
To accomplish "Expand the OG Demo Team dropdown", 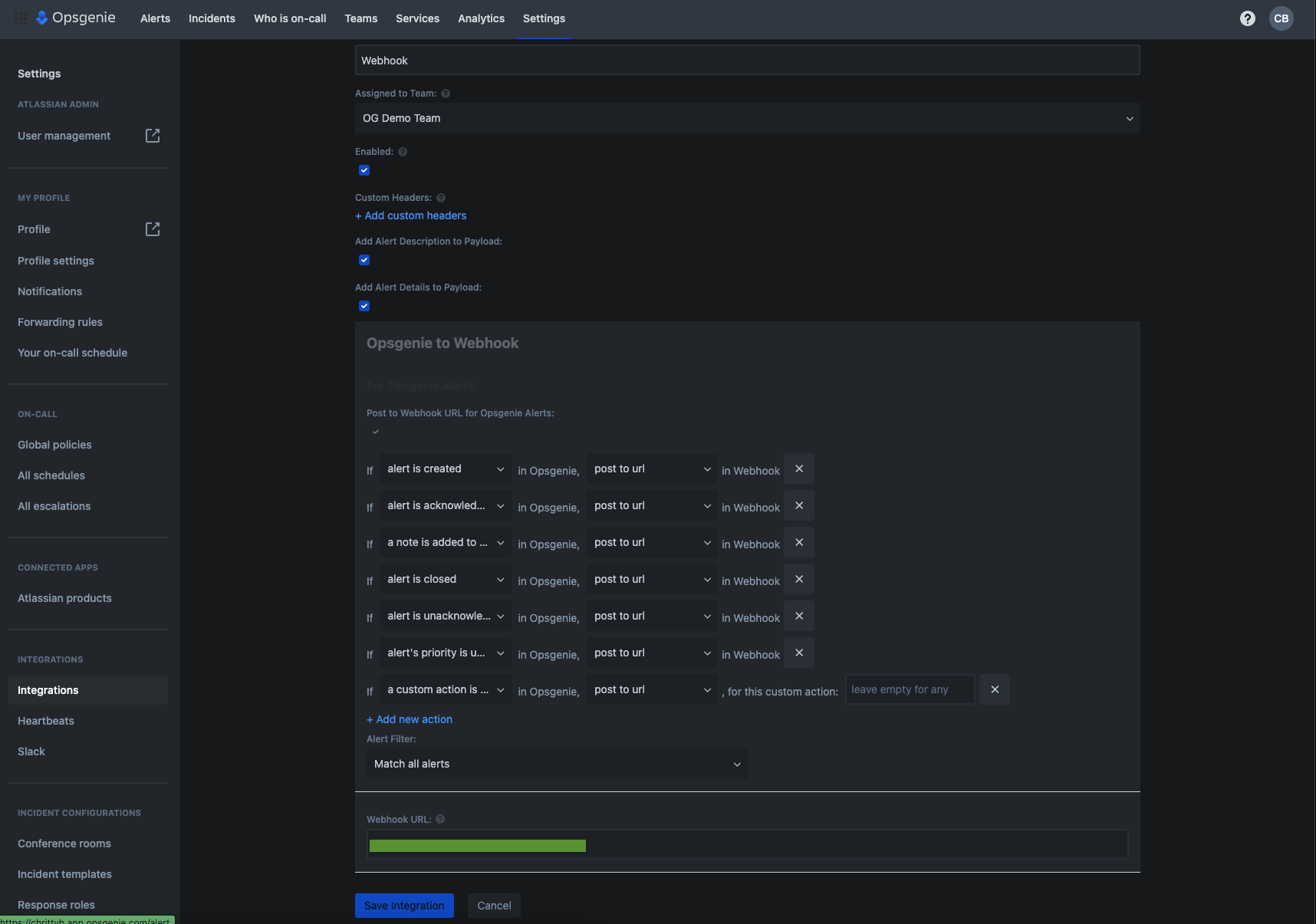I will coord(748,118).
